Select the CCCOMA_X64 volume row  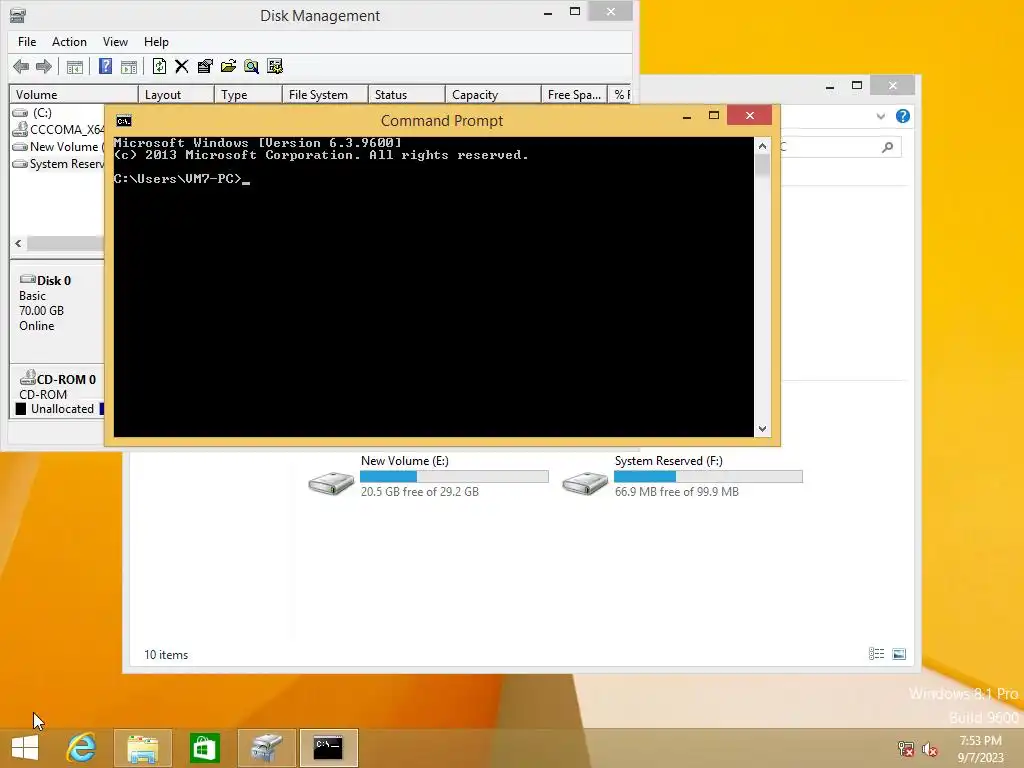coord(57,129)
